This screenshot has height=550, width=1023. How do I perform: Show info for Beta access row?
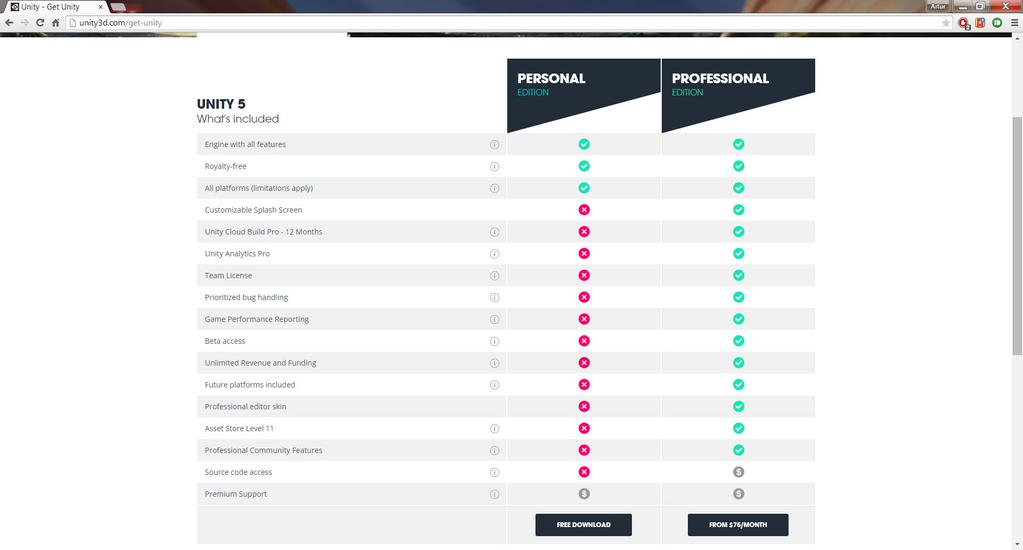click(495, 341)
